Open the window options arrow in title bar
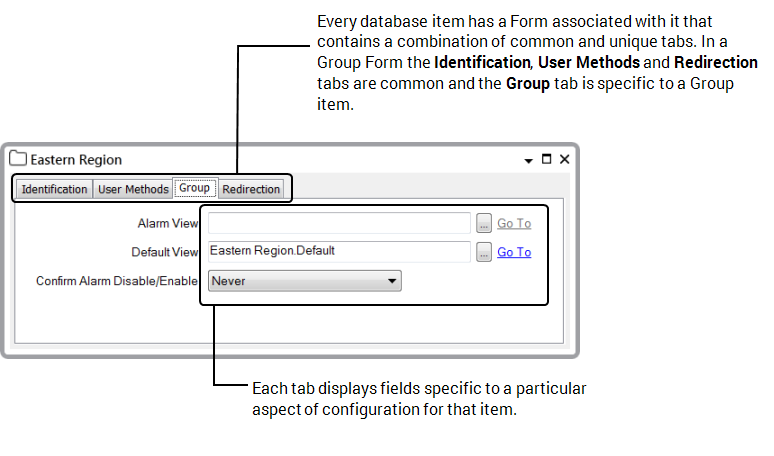774x456 pixels. tap(528, 160)
